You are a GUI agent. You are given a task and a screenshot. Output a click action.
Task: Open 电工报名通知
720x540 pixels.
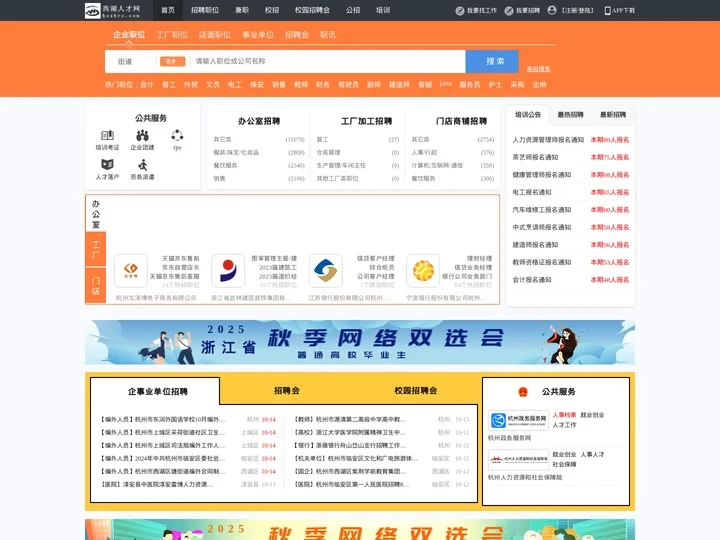coord(532,192)
